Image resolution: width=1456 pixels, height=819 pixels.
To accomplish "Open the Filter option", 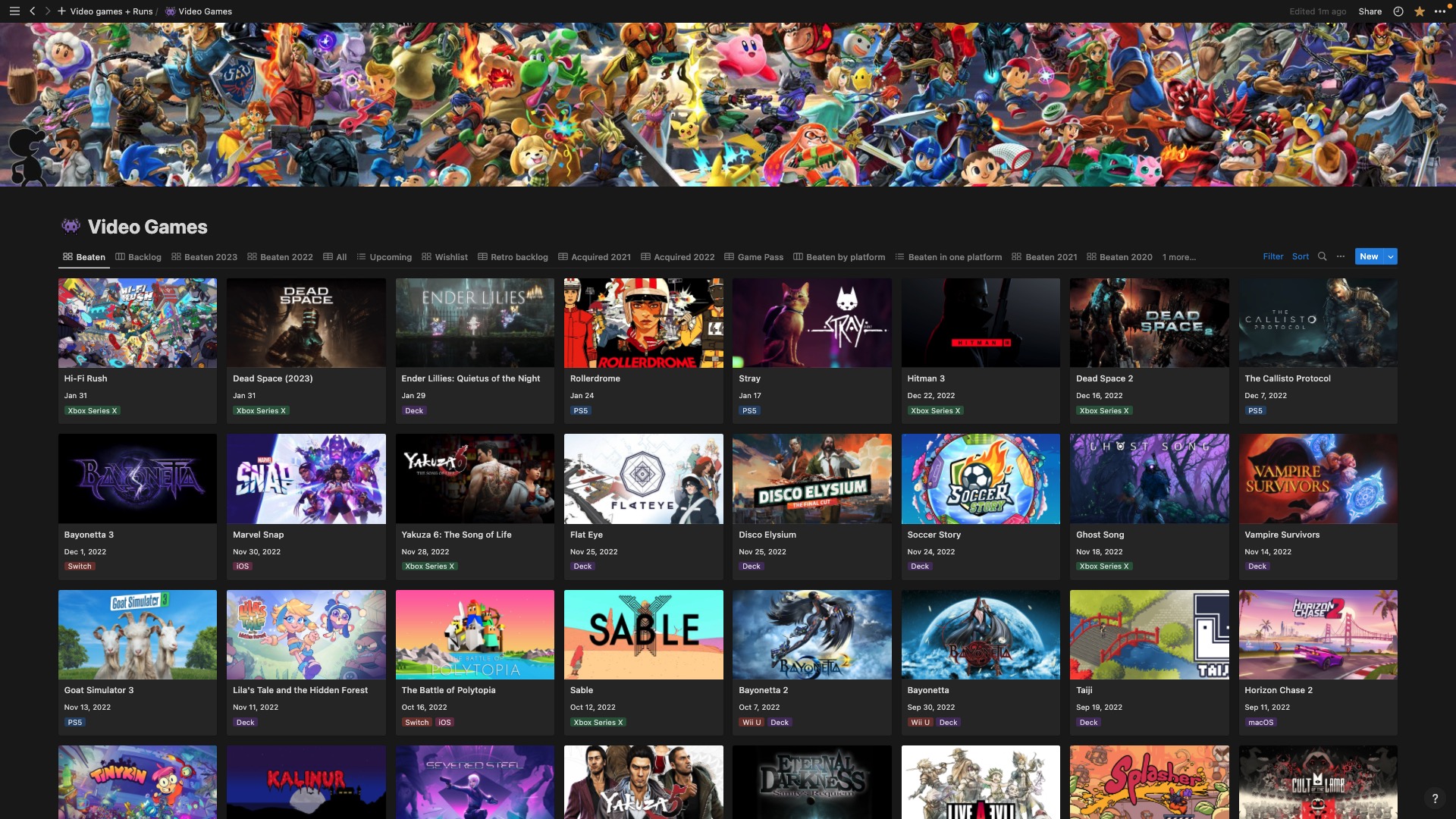I will 1272,256.
